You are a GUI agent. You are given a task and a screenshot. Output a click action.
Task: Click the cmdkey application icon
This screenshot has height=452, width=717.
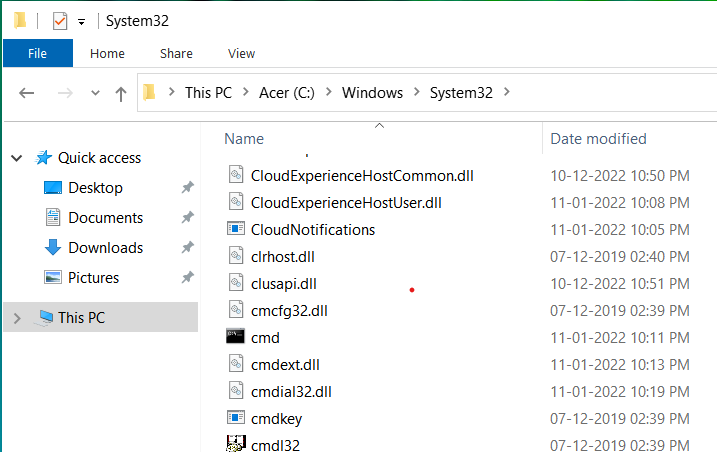(235, 417)
